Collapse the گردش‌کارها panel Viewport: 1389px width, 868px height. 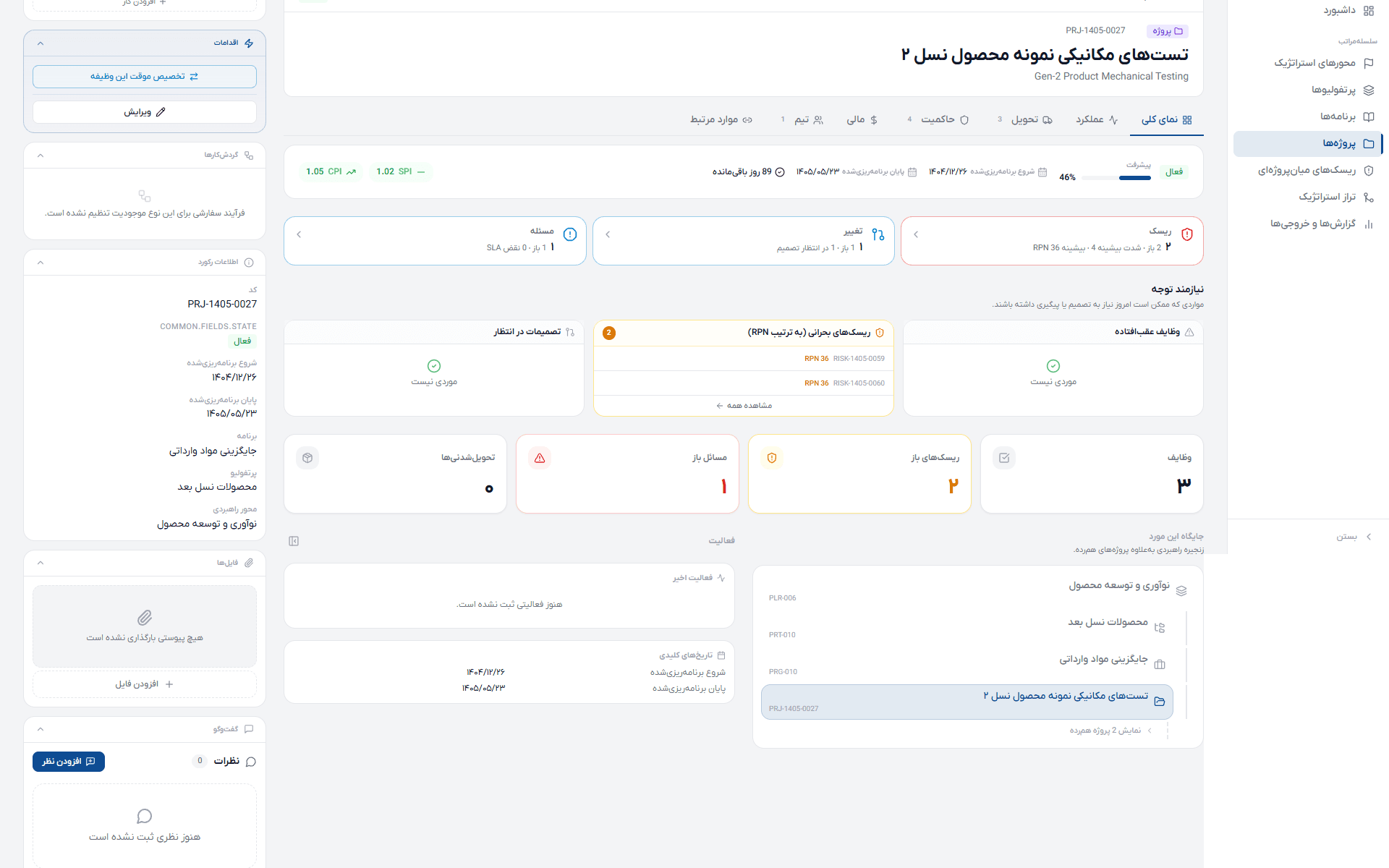41,156
